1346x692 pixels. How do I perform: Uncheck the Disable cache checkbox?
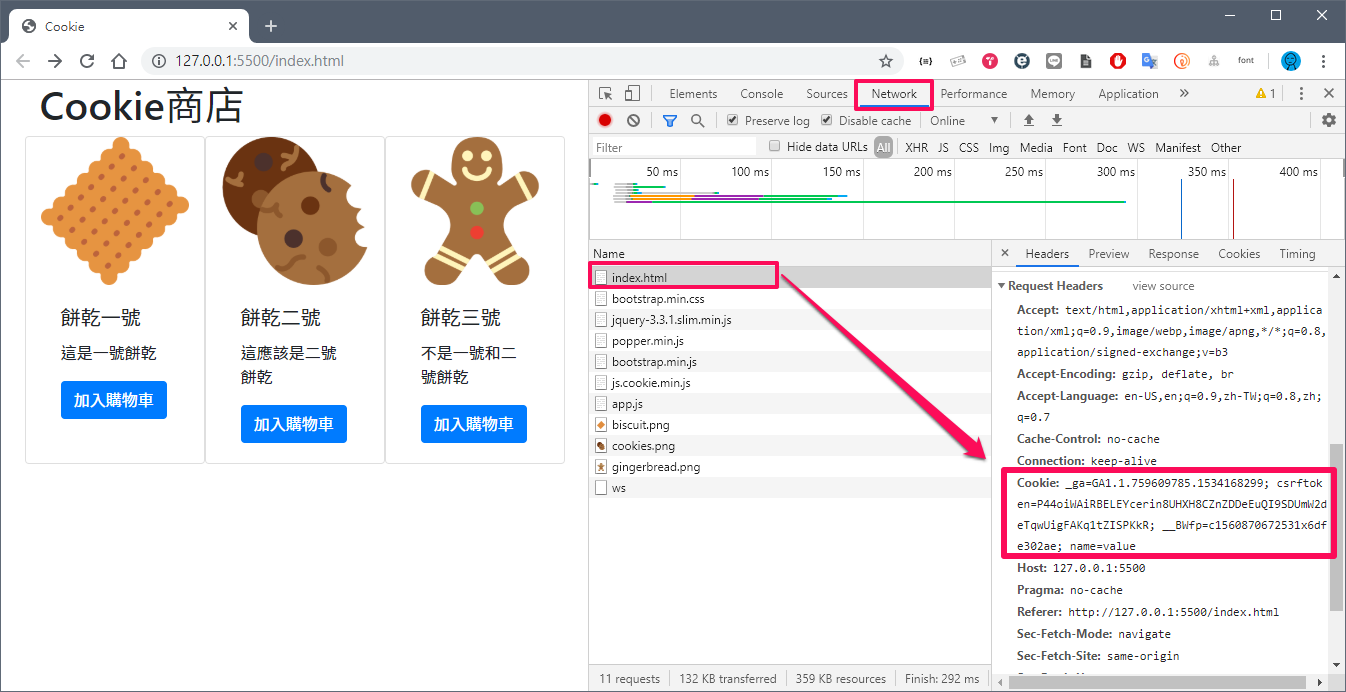827,121
